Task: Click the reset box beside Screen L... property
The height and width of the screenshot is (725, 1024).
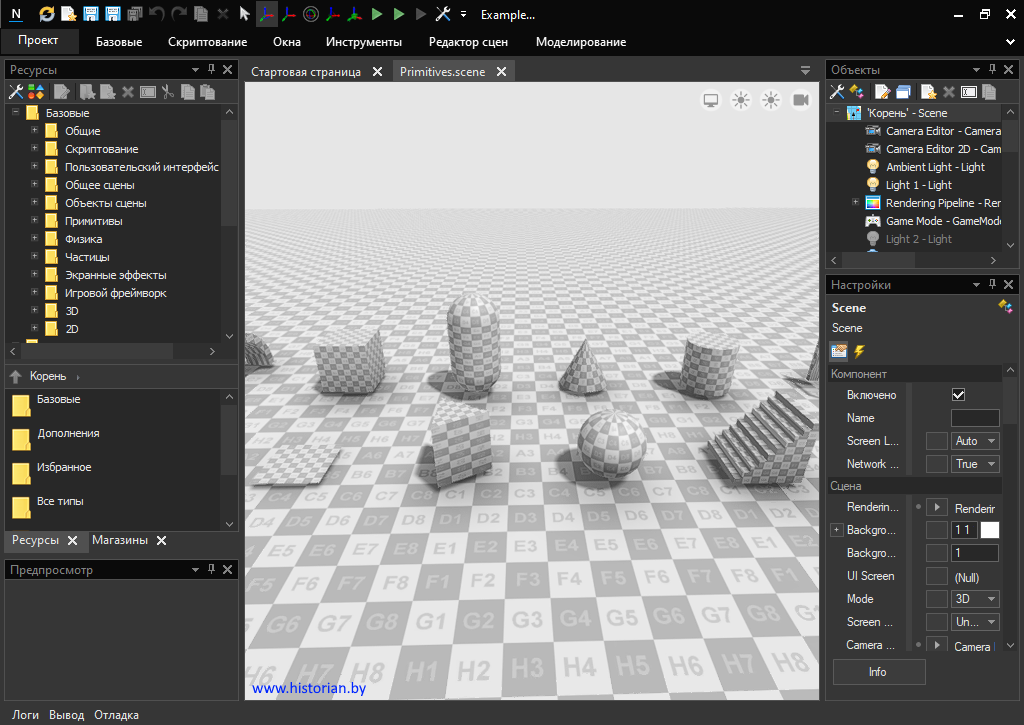Action: (x=936, y=441)
